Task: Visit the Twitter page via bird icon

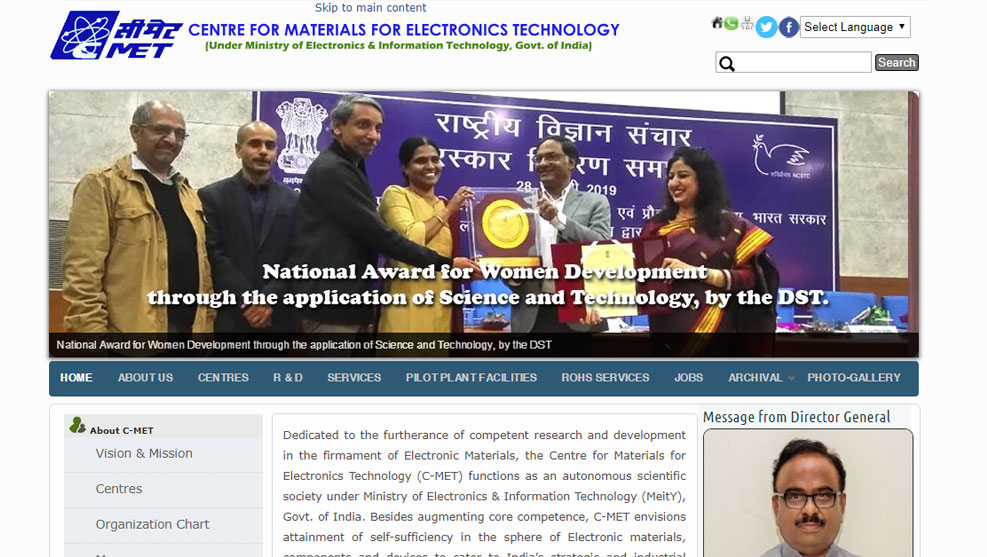Action: [766, 27]
